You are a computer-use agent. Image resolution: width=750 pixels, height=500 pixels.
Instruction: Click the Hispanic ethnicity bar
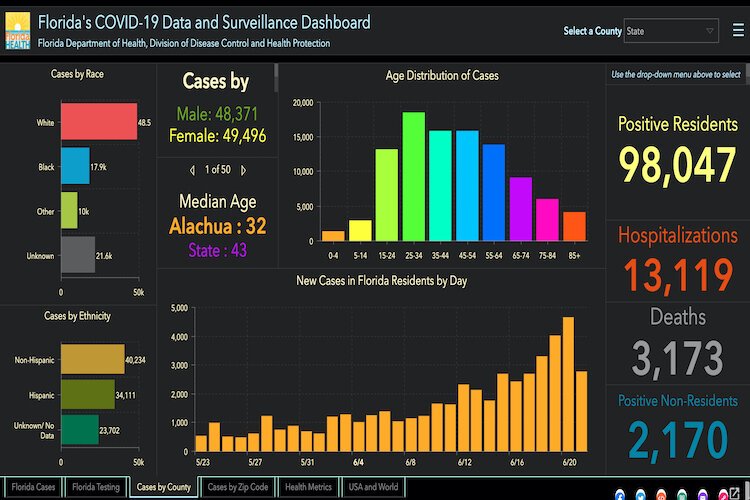[x=88, y=394]
